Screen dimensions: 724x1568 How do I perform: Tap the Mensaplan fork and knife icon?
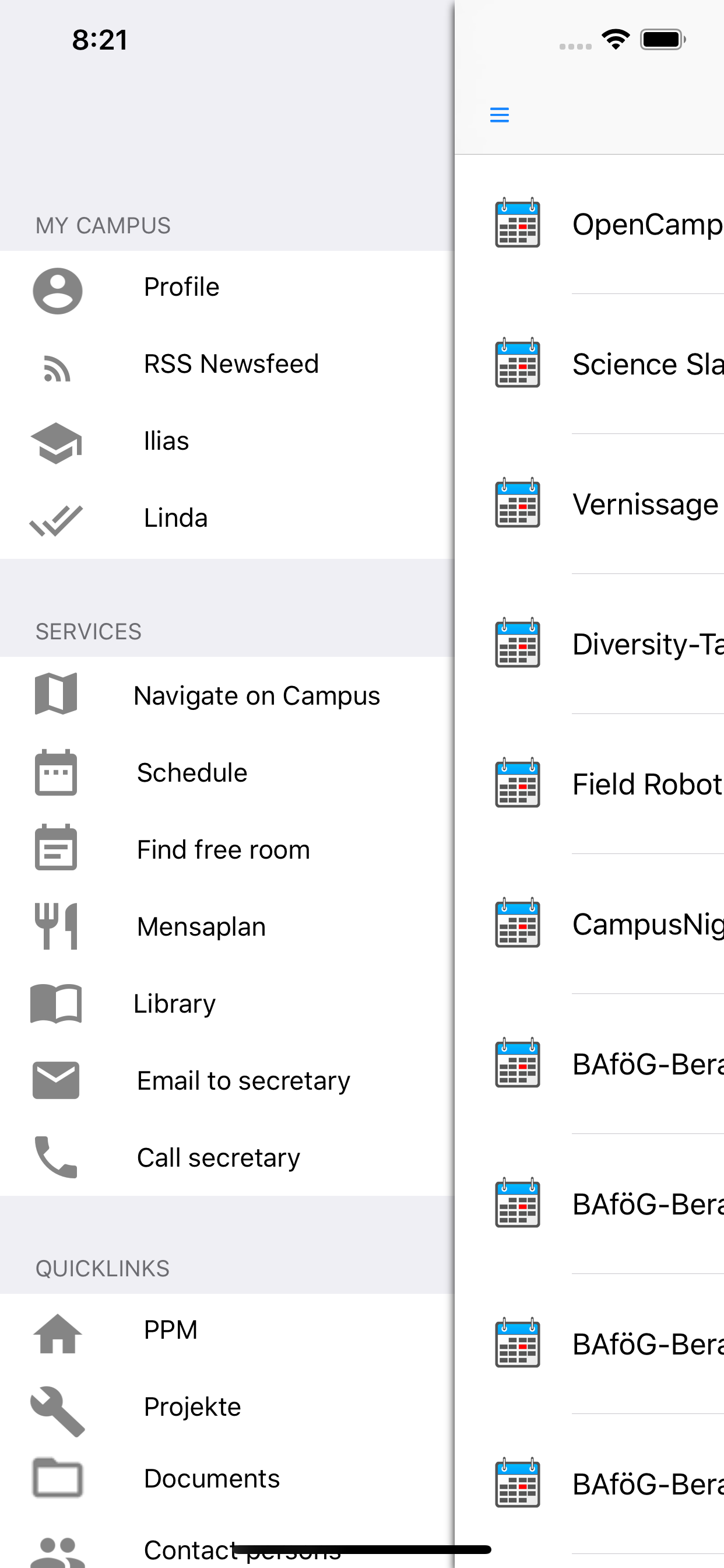56,926
